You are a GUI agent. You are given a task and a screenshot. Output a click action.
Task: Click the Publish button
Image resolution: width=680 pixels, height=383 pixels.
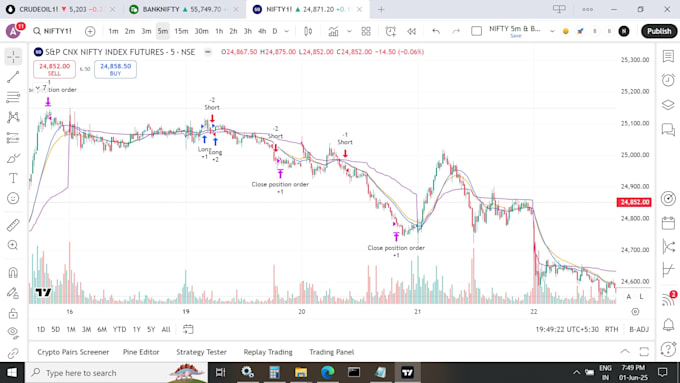pos(659,31)
